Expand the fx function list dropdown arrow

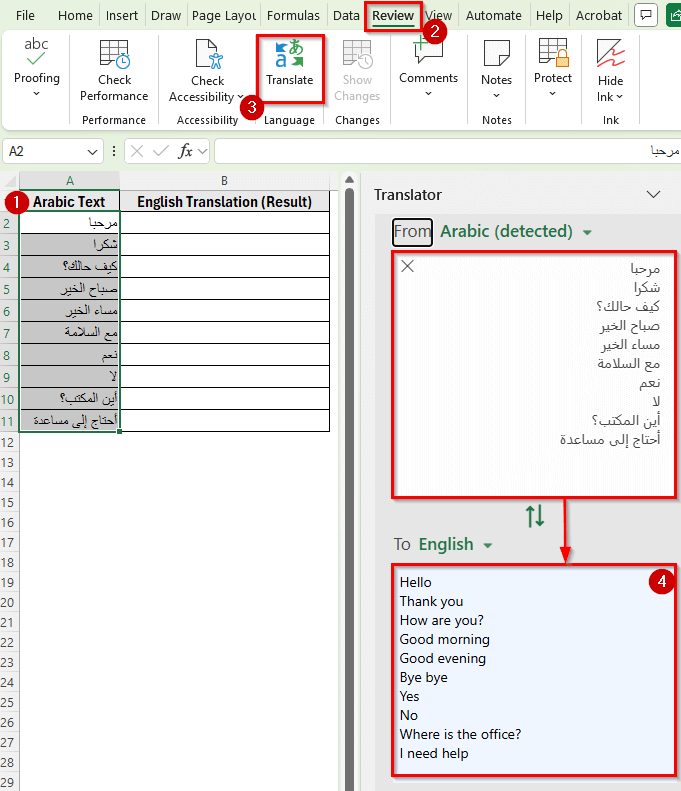(x=202, y=151)
